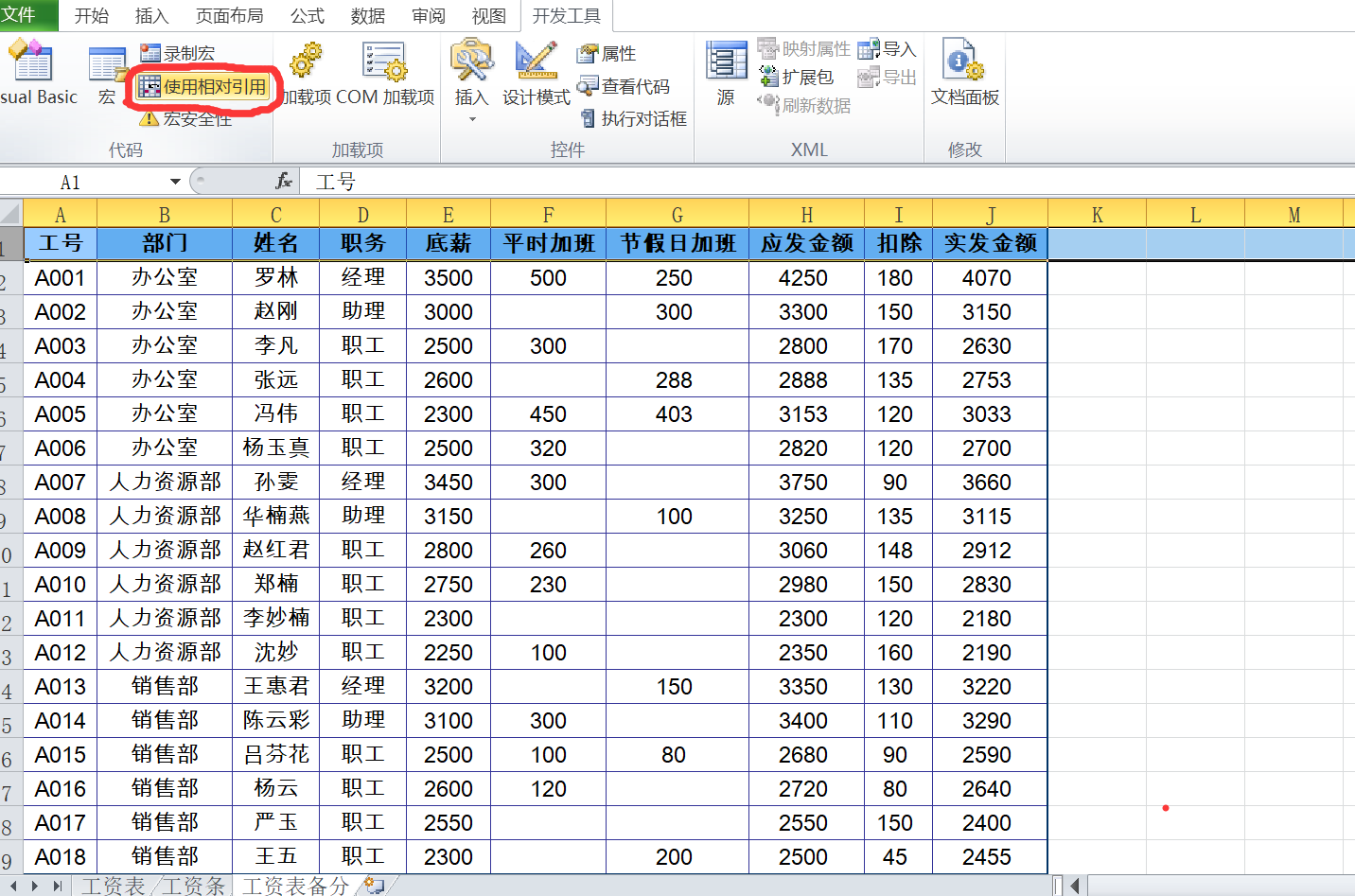Screen dimensions: 1355x896
Task: Switch to the 公式 tab
Action: [308, 16]
